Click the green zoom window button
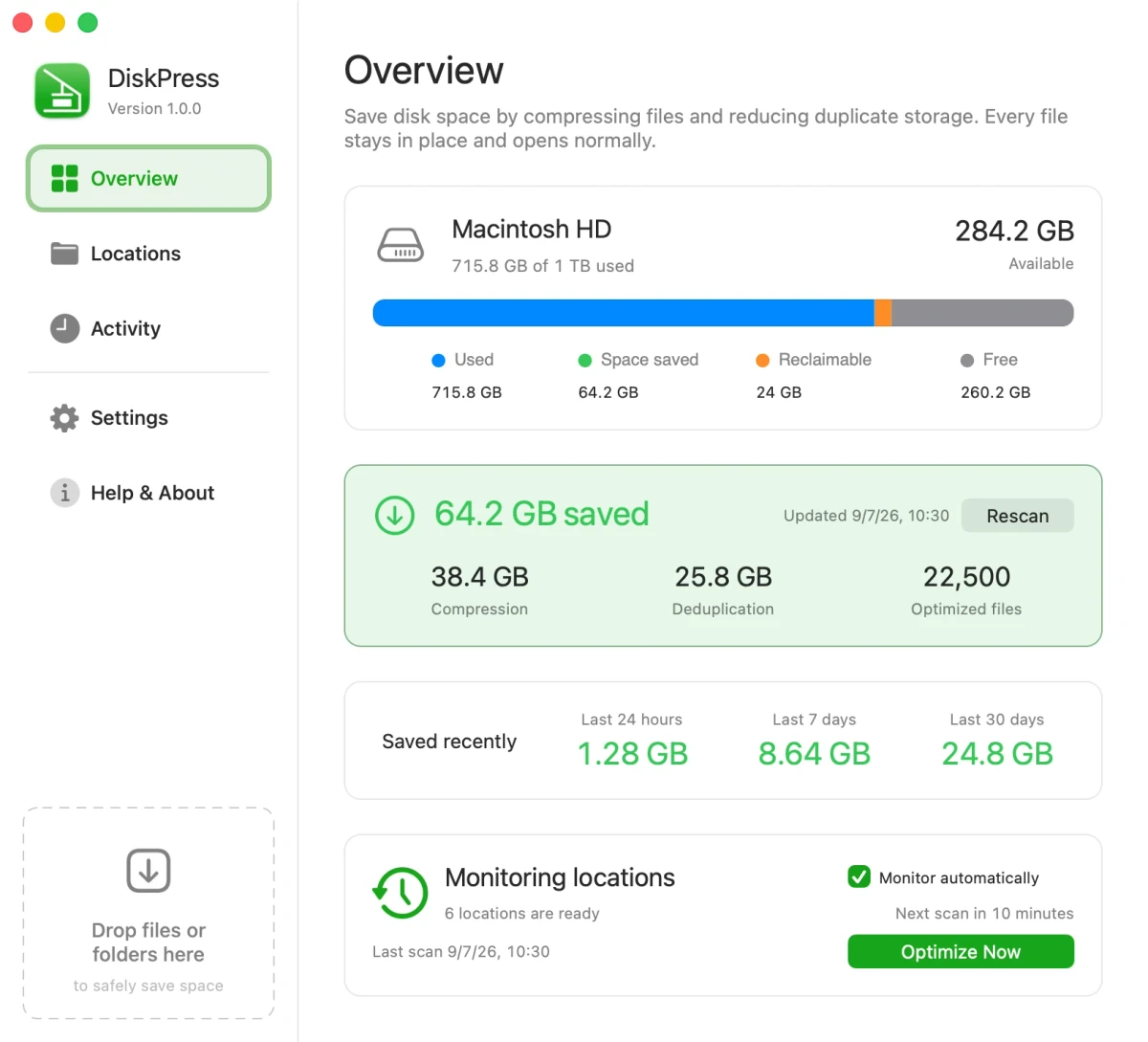Viewport: 1148px width, 1042px height. click(x=88, y=22)
